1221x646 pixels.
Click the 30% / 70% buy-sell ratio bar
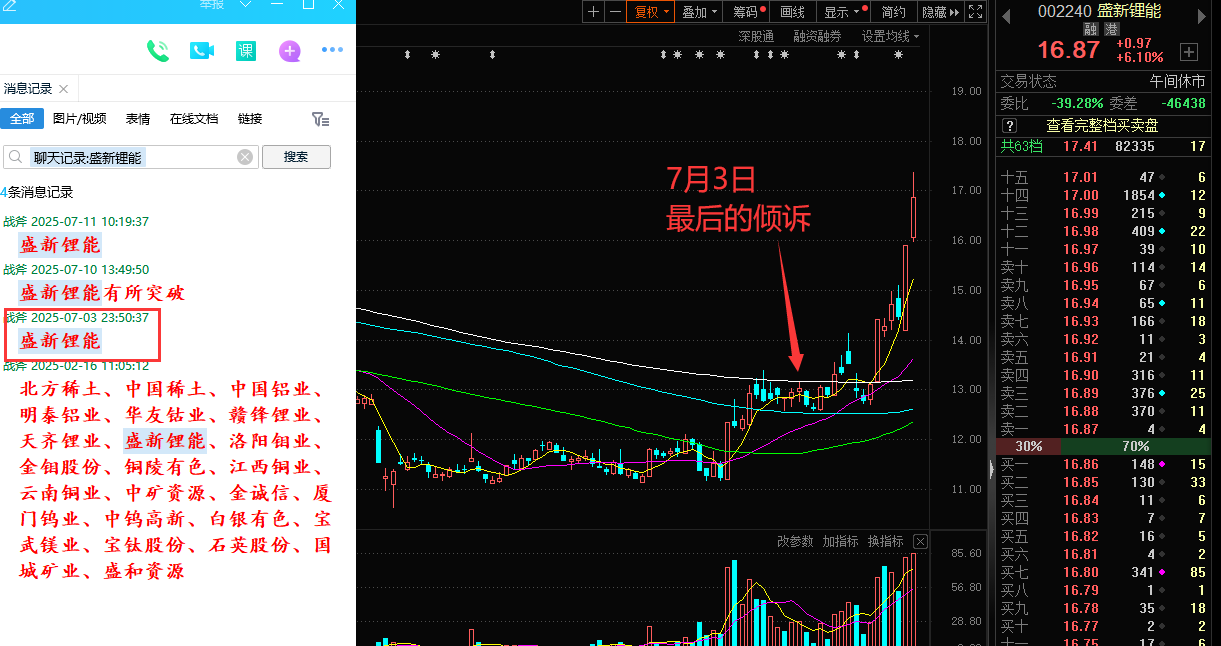[x=1104, y=446]
